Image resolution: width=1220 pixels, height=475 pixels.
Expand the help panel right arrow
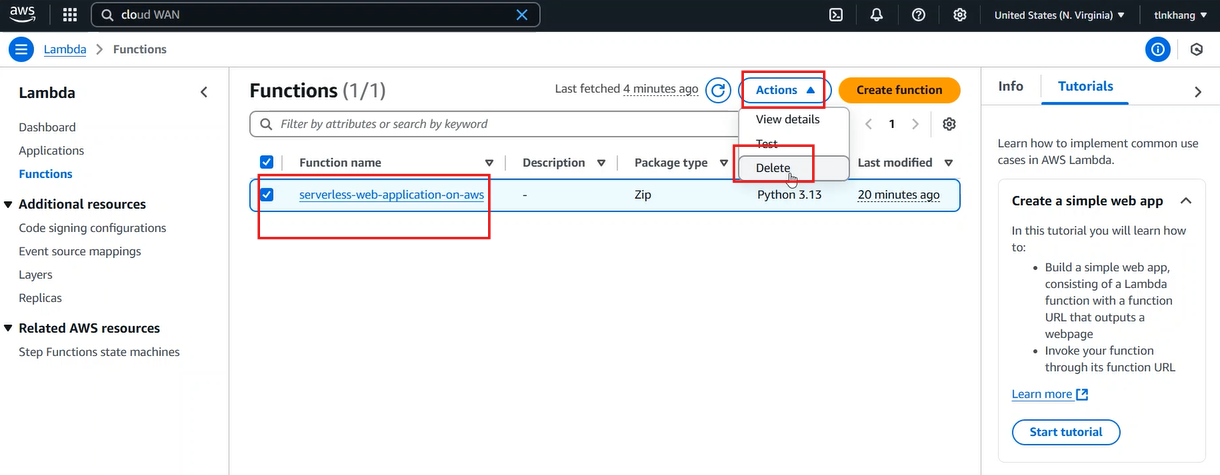click(x=1198, y=92)
